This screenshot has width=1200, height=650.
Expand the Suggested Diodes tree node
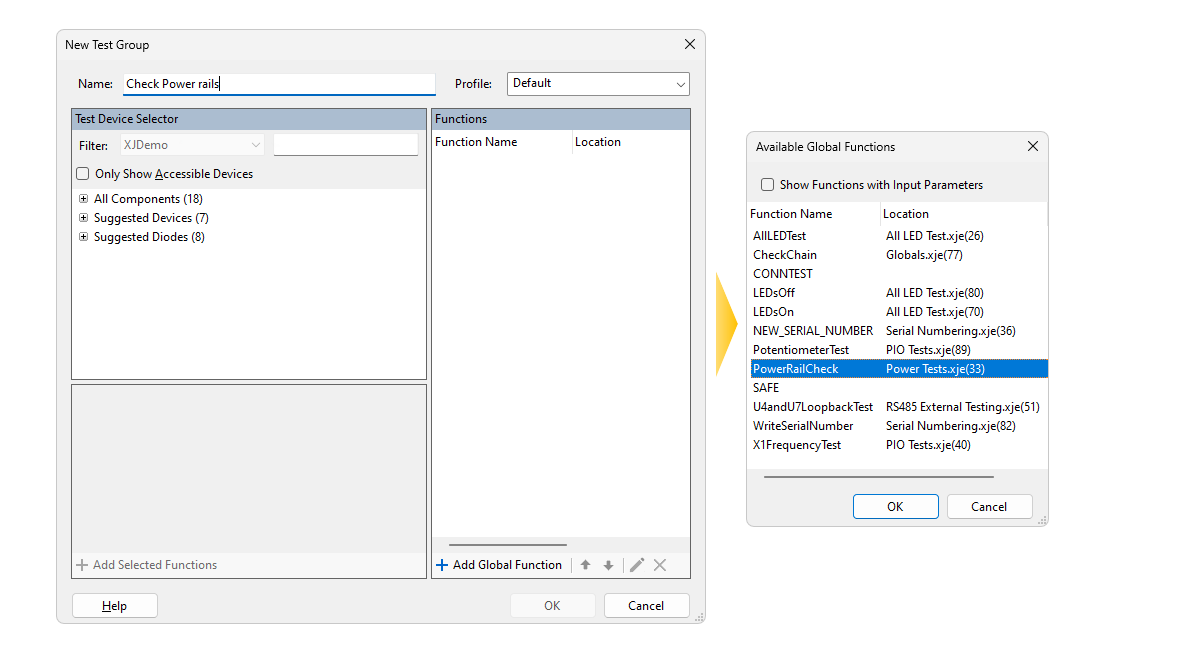click(83, 237)
